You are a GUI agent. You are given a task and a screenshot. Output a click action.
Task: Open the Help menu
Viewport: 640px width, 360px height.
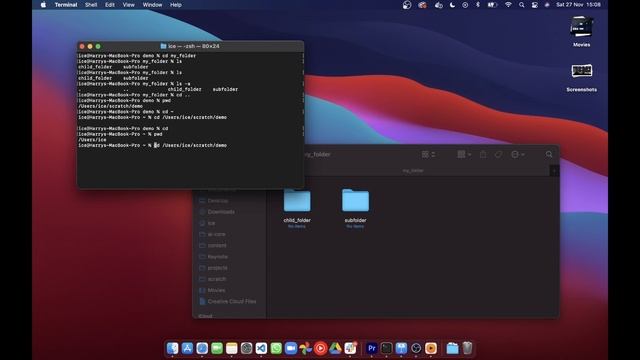pos(176,5)
